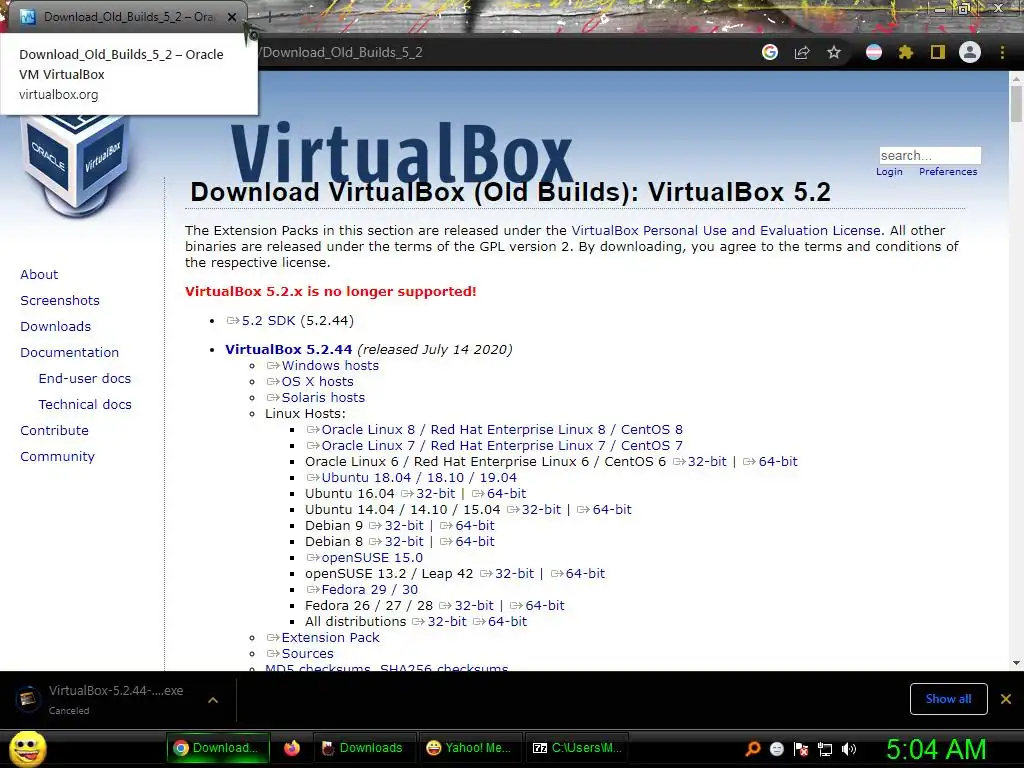Go to the About page

(x=39, y=274)
